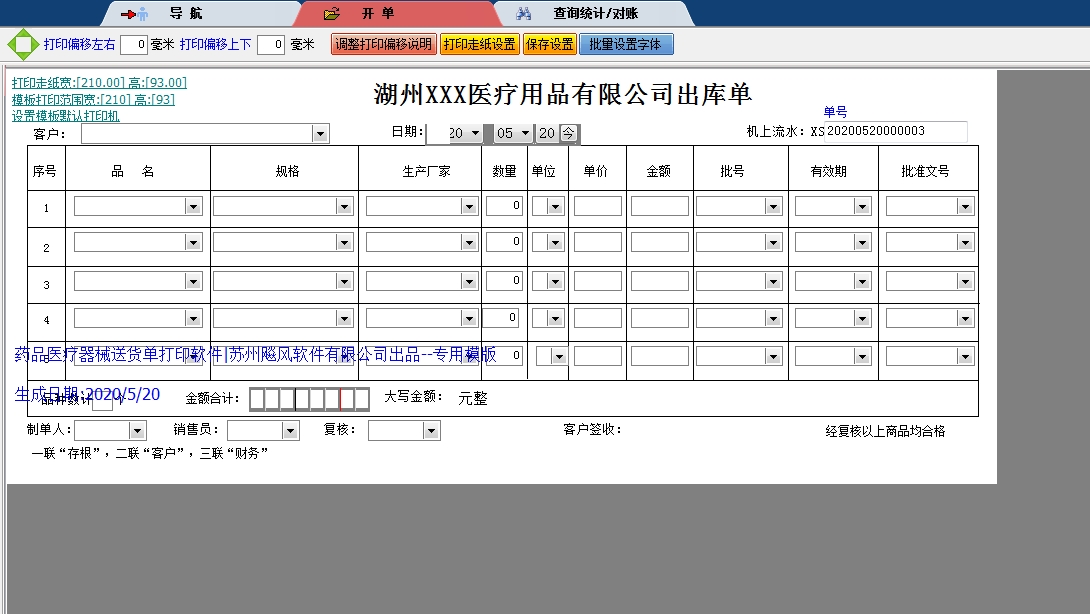Expand the 客户 customer dropdown
Viewport: 1090px width, 614px height.
pos(320,134)
